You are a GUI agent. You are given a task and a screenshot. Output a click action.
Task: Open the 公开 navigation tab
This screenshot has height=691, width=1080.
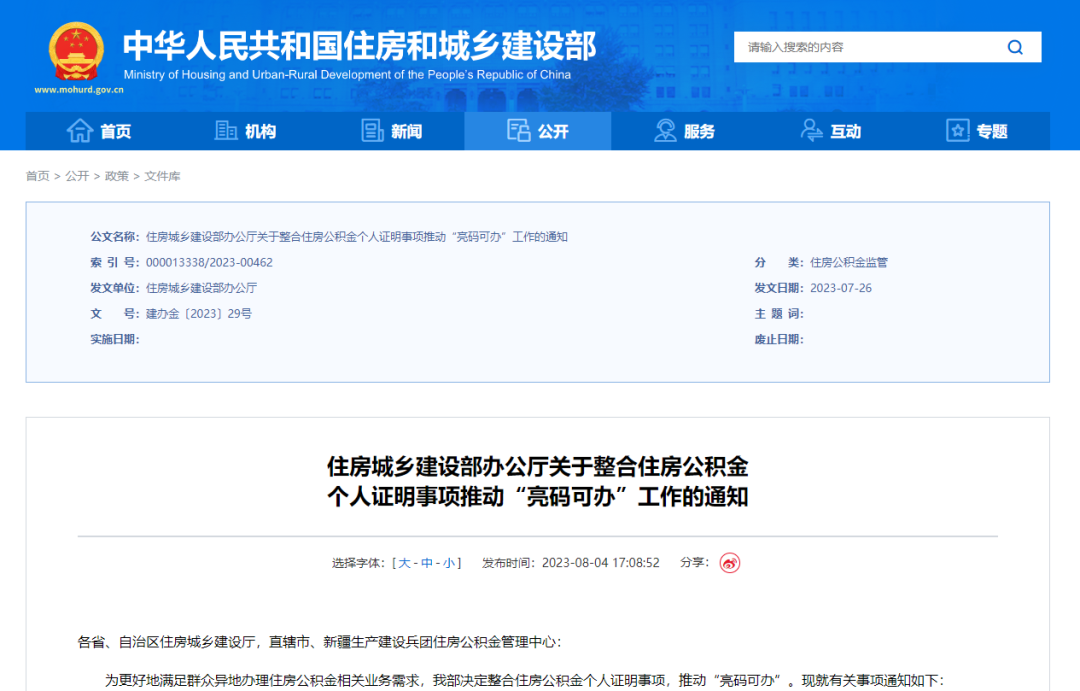pos(538,131)
